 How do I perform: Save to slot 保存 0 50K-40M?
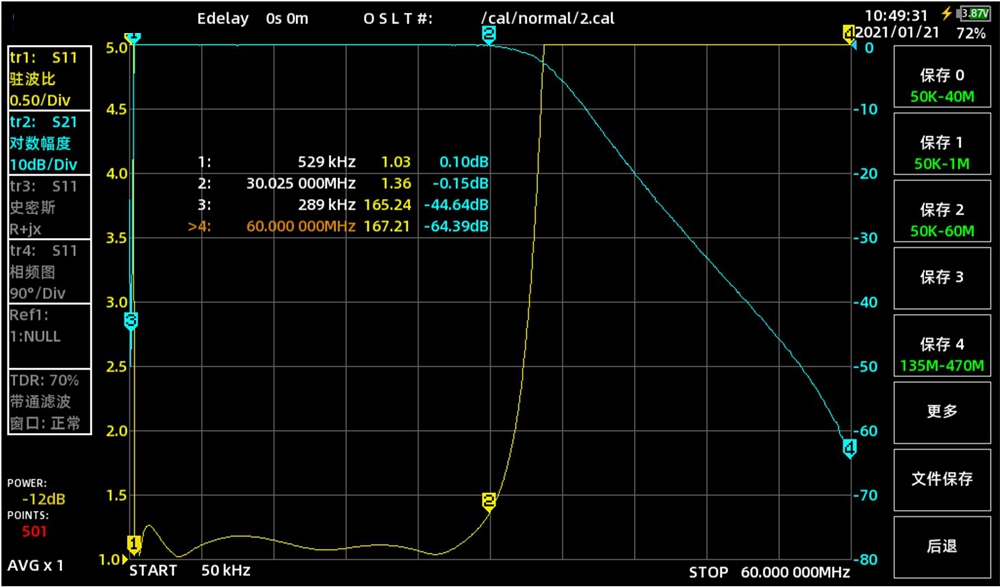[x=942, y=86]
